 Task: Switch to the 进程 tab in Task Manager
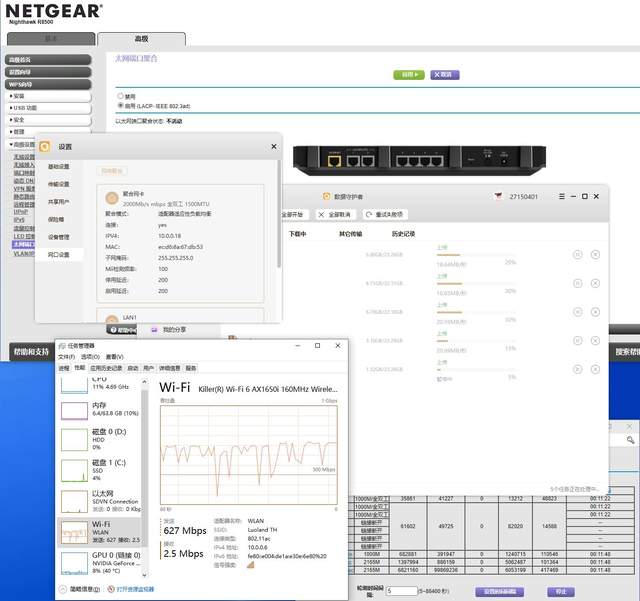[x=64, y=368]
